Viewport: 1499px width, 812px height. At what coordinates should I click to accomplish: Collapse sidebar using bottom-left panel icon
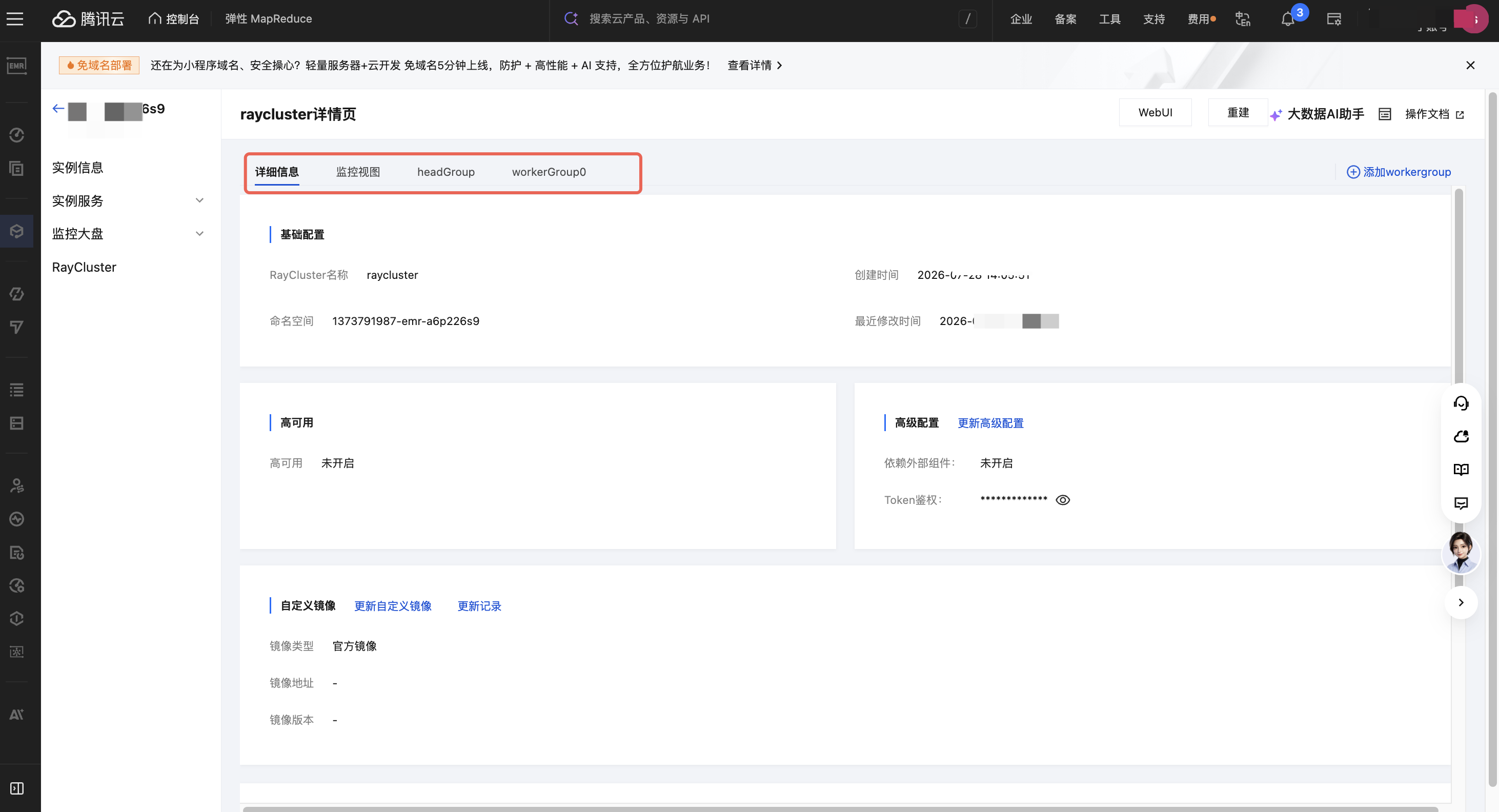[x=16, y=788]
